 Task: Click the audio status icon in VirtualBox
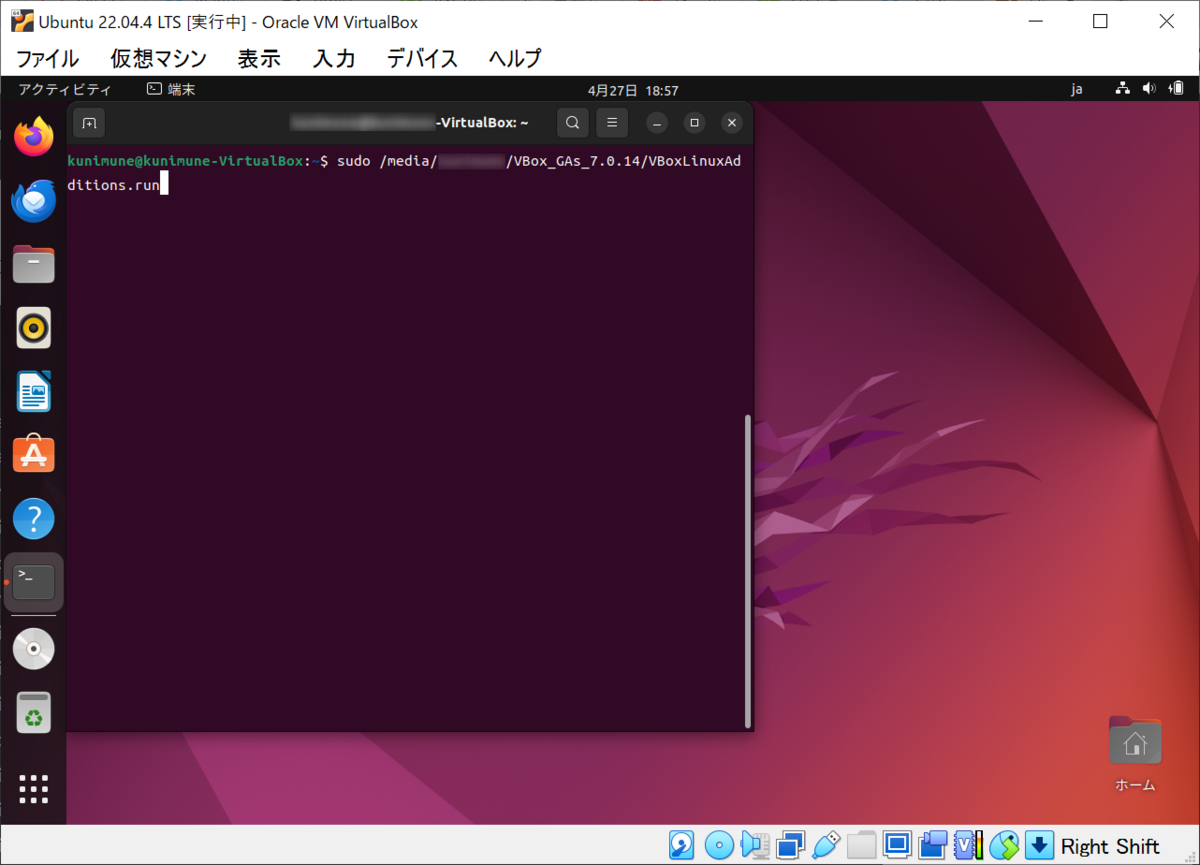[755, 845]
